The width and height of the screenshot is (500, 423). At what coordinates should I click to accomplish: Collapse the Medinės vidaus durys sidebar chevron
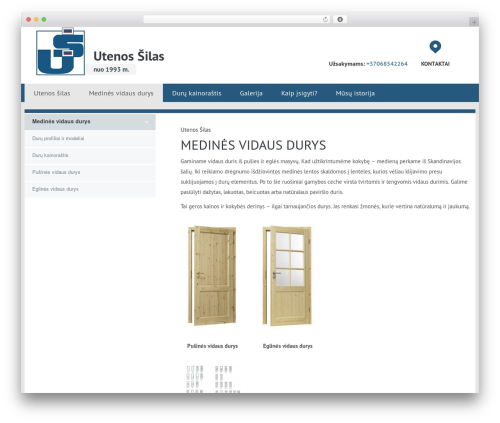[x=147, y=122]
